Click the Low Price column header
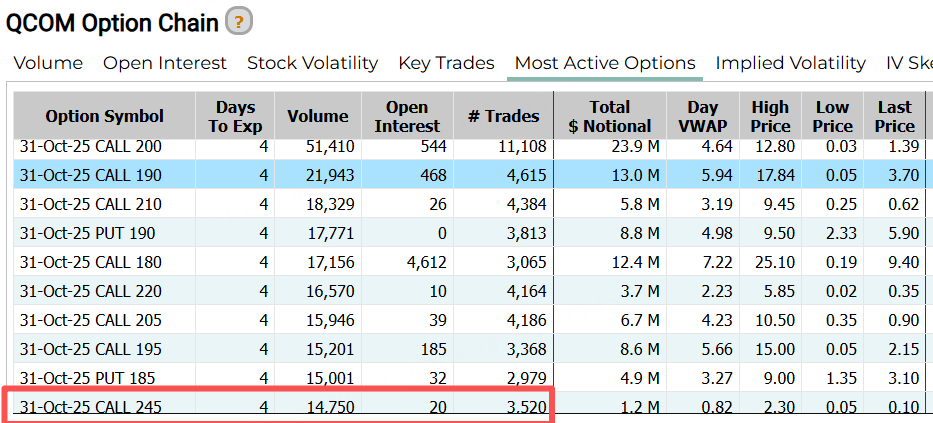 coord(832,116)
